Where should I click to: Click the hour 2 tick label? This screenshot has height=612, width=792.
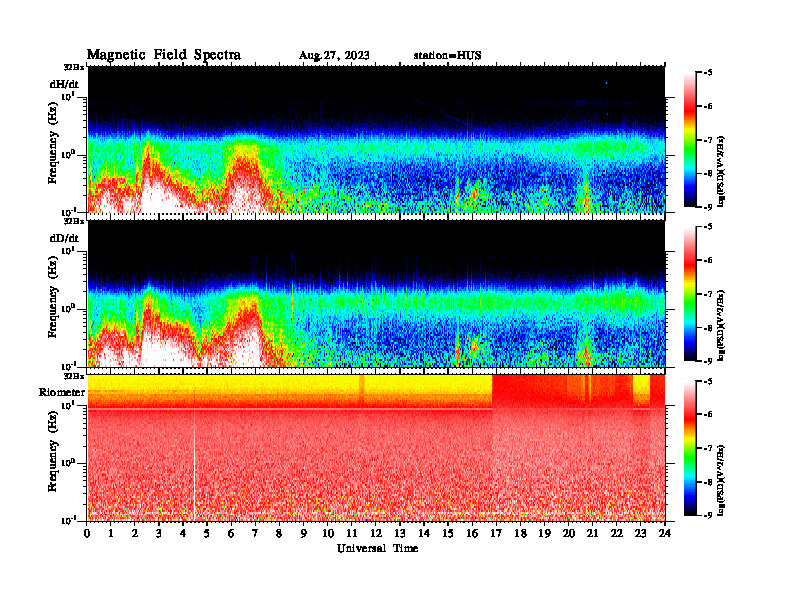tap(134, 533)
